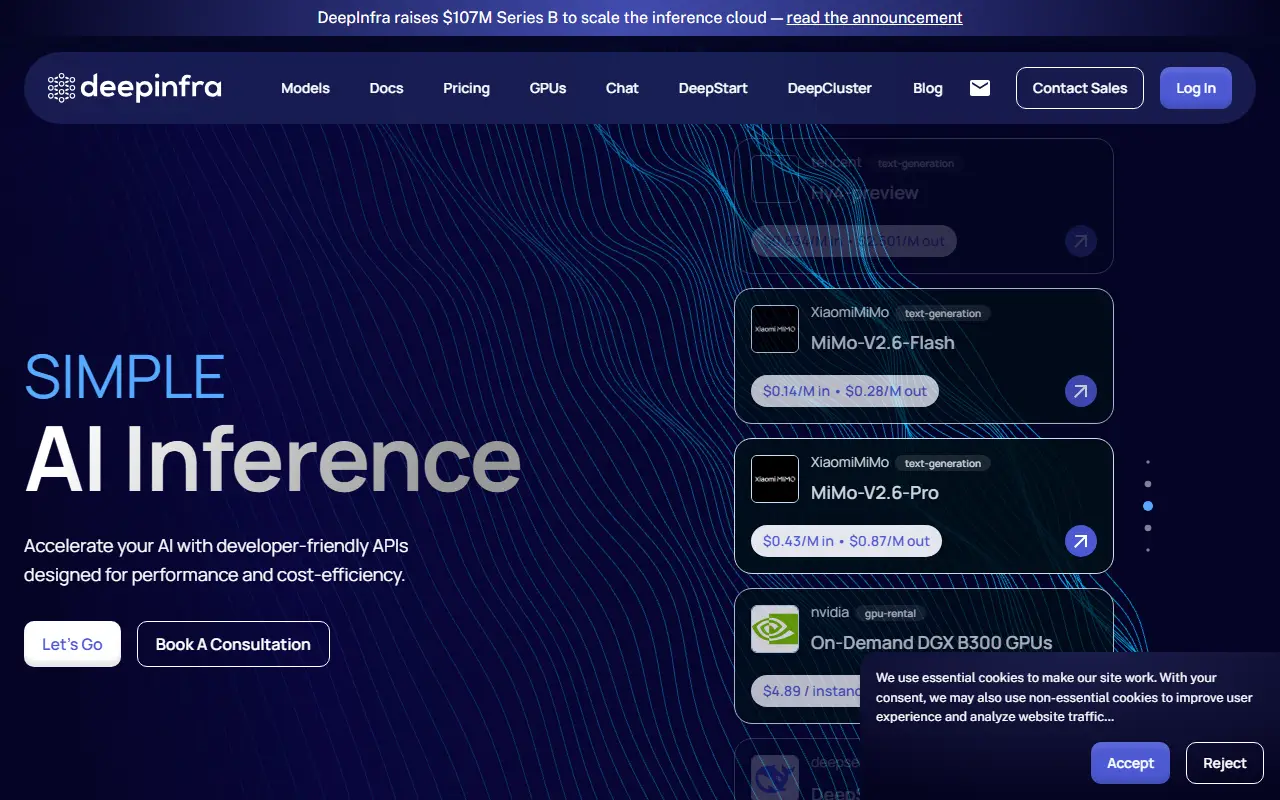
Task: Click the deepinfra logo in the header
Action: click(x=134, y=88)
